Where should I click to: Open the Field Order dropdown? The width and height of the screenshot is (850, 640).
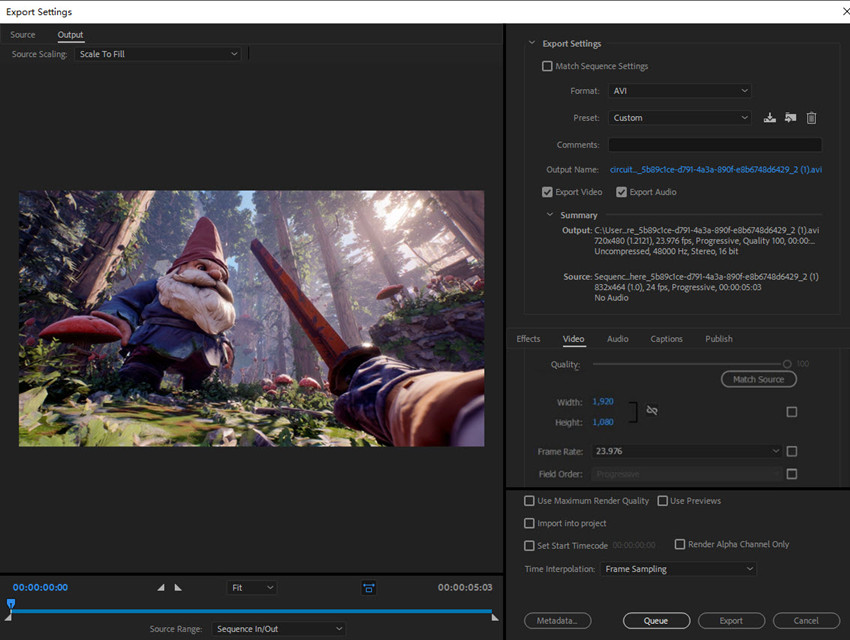pyautogui.click(x=687, y=474)
